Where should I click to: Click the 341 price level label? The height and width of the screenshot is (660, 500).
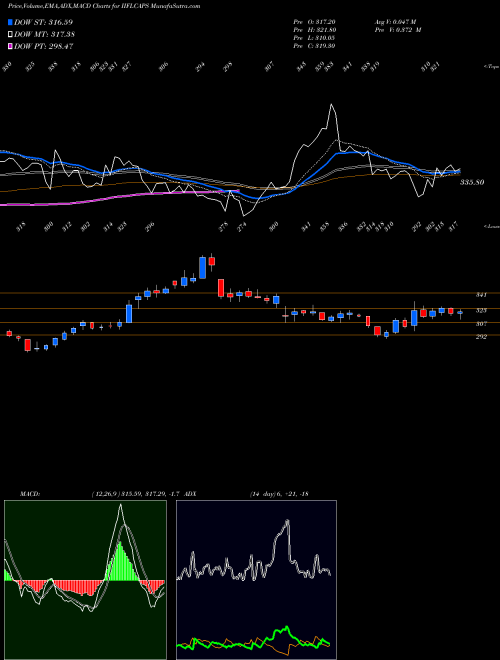click(x=481, y=295)
